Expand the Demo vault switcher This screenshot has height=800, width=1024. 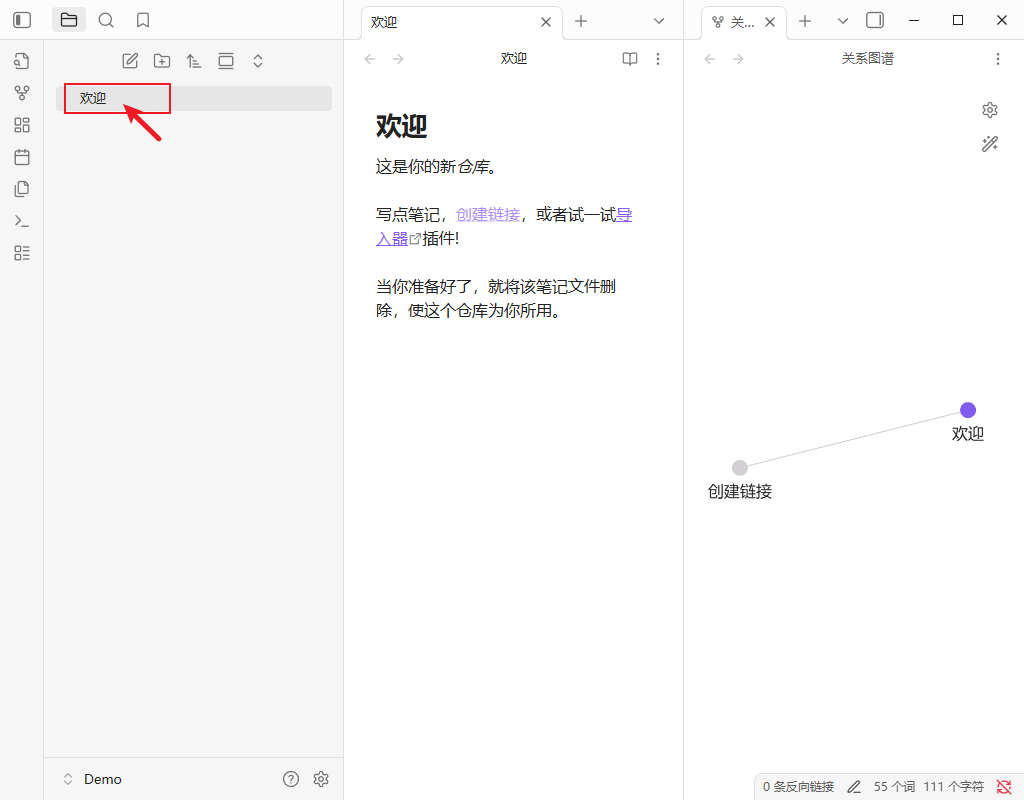69,779
